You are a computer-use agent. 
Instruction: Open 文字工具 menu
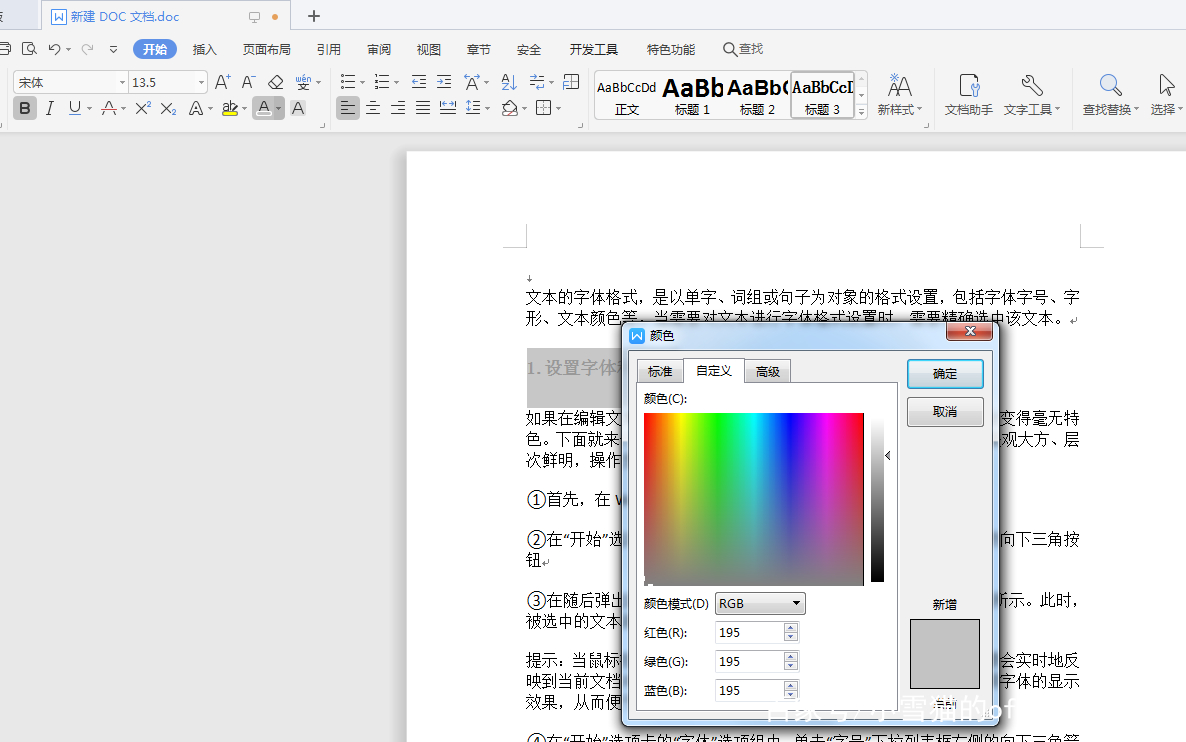1031,95
